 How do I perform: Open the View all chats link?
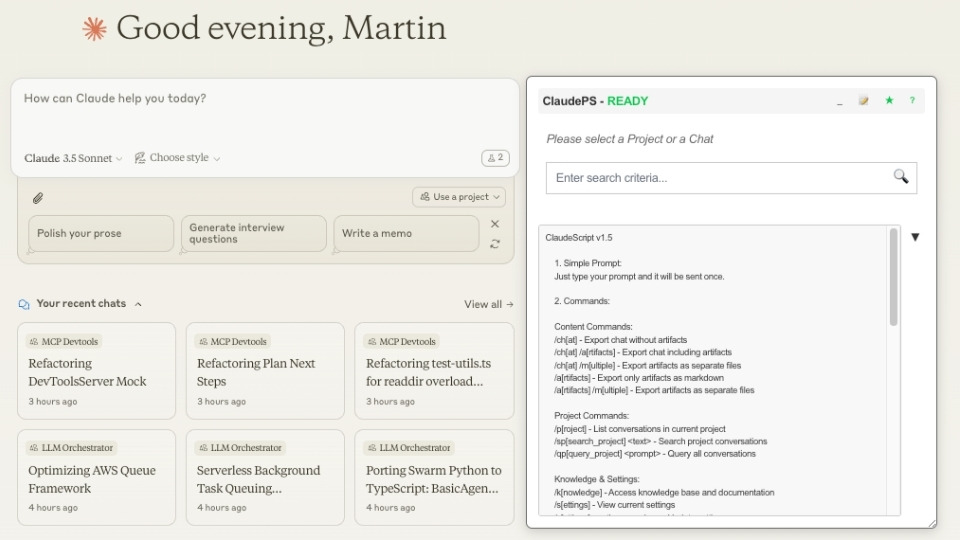coord(489,304)
